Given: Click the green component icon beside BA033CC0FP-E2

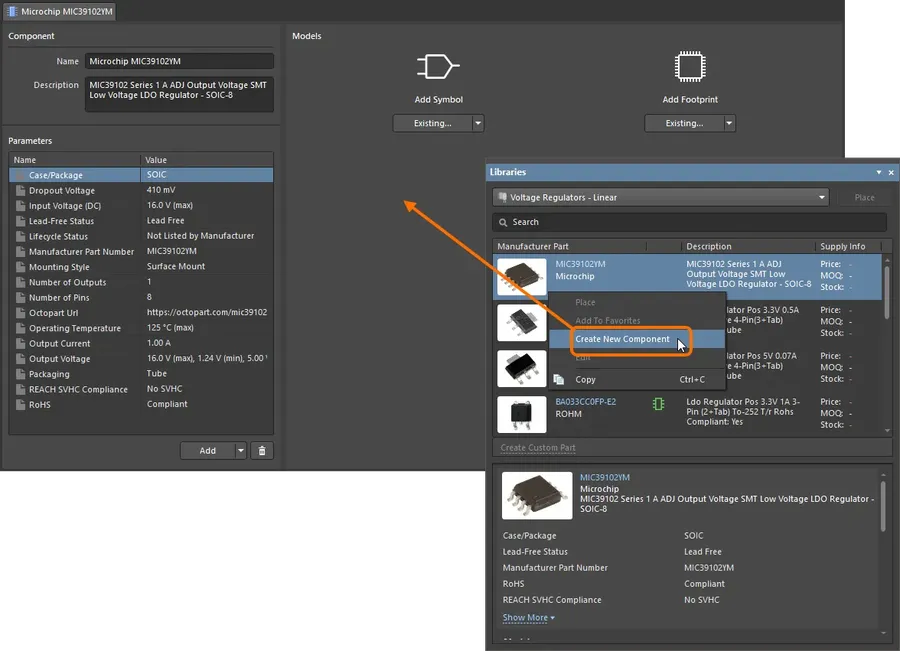Looking at the screenshot, I should (658, 404).
